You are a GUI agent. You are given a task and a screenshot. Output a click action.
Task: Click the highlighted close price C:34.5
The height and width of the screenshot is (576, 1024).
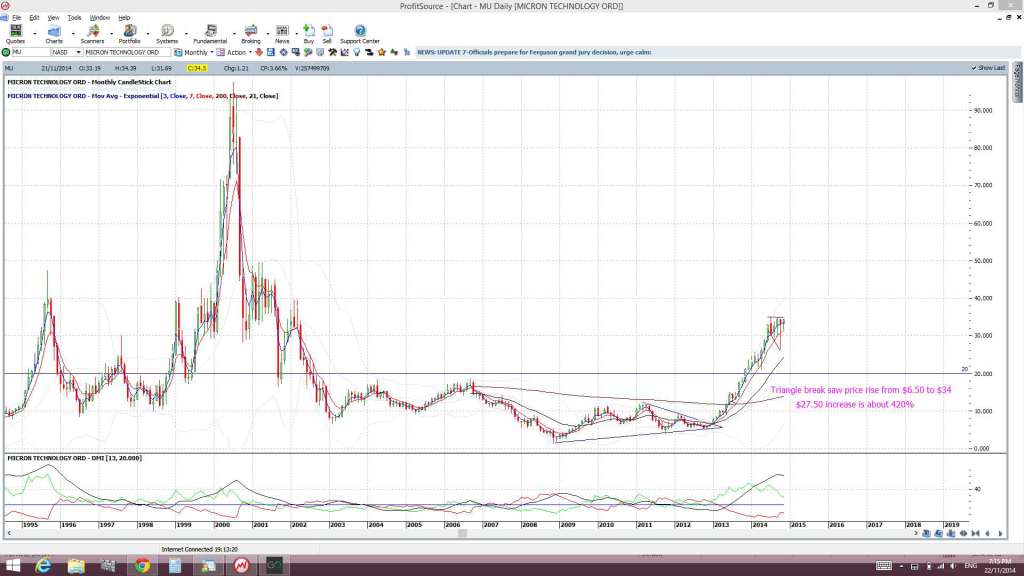[x=197, y=68]
